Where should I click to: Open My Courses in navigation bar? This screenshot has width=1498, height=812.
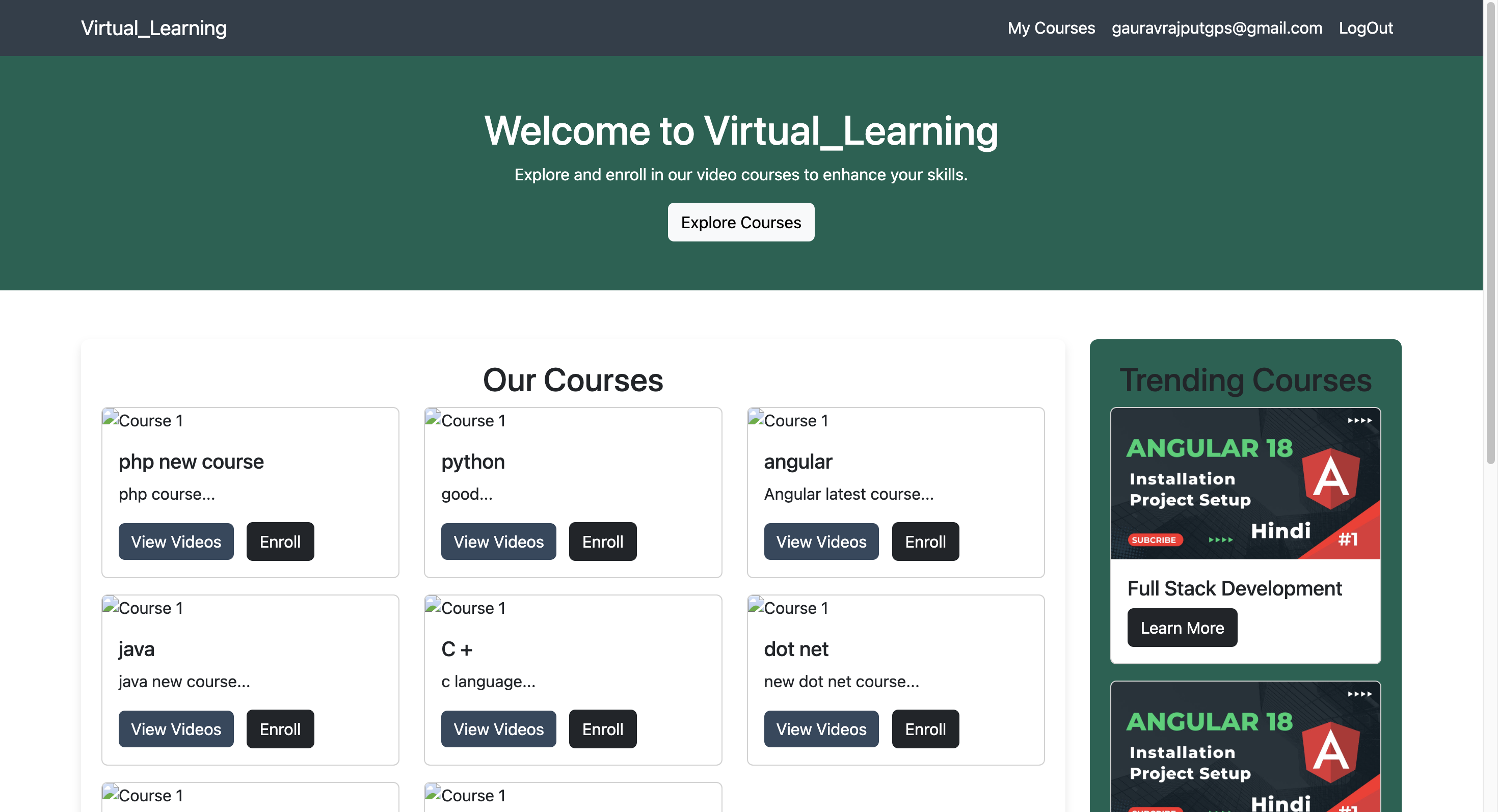point(1051,28)
